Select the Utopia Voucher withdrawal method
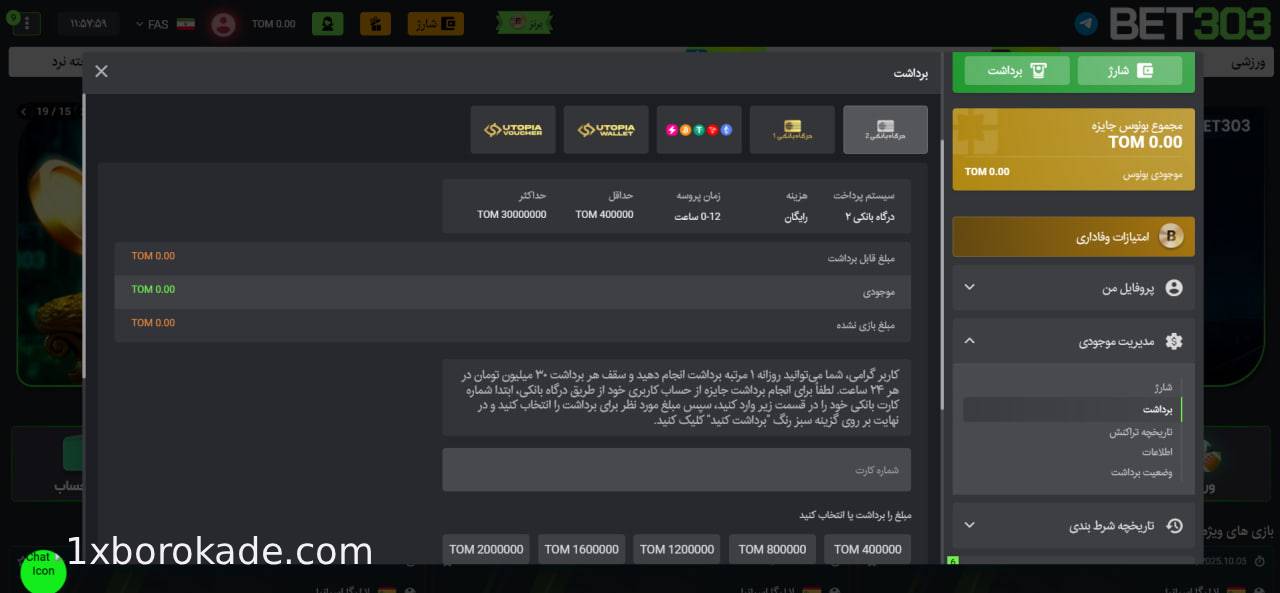The width and height of the screenshot is (1280, 593). pos(513,130)
